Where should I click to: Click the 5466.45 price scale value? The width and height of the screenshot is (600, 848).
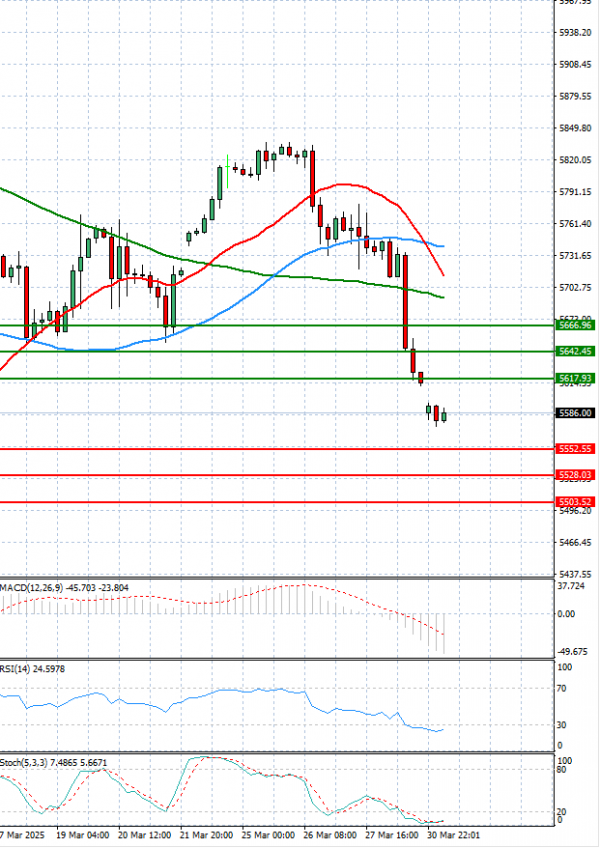pos(575,542)
